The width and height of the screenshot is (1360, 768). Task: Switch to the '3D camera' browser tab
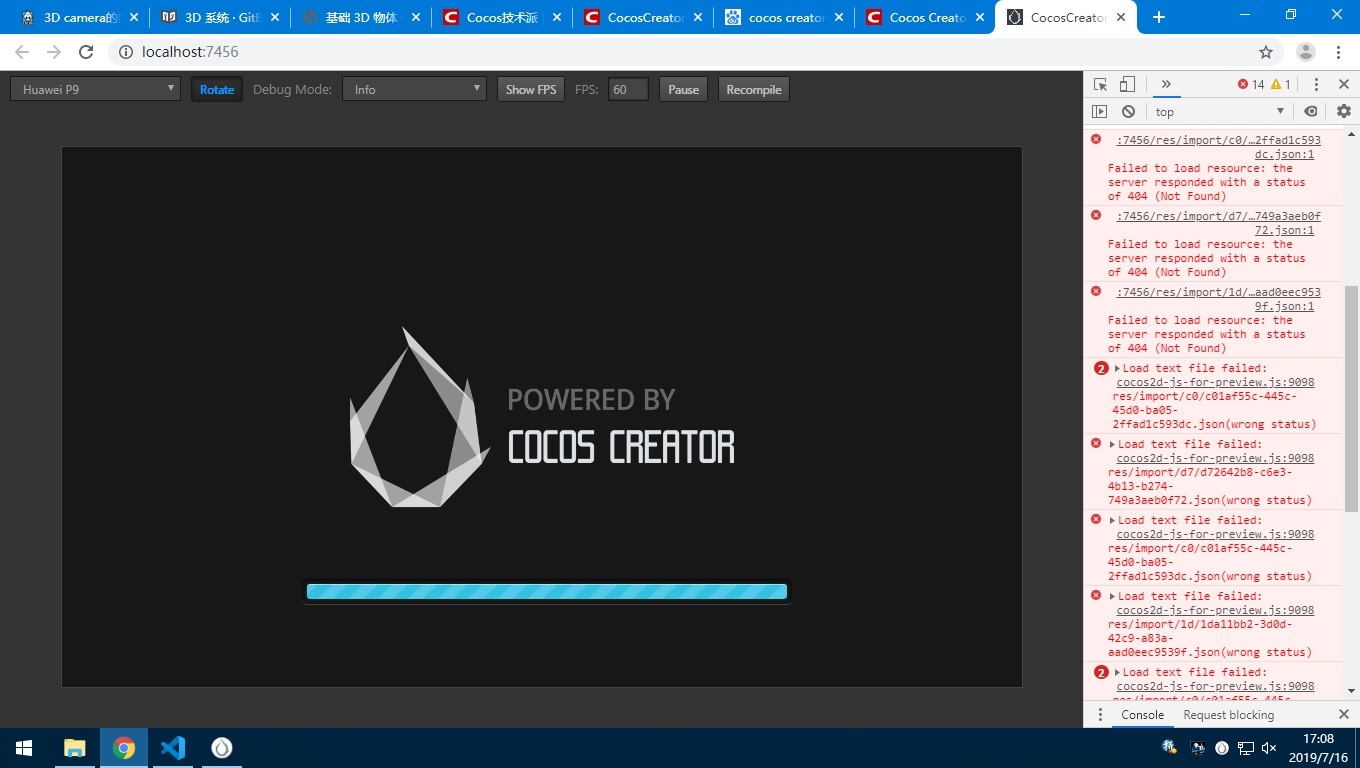tap(78, 17)
